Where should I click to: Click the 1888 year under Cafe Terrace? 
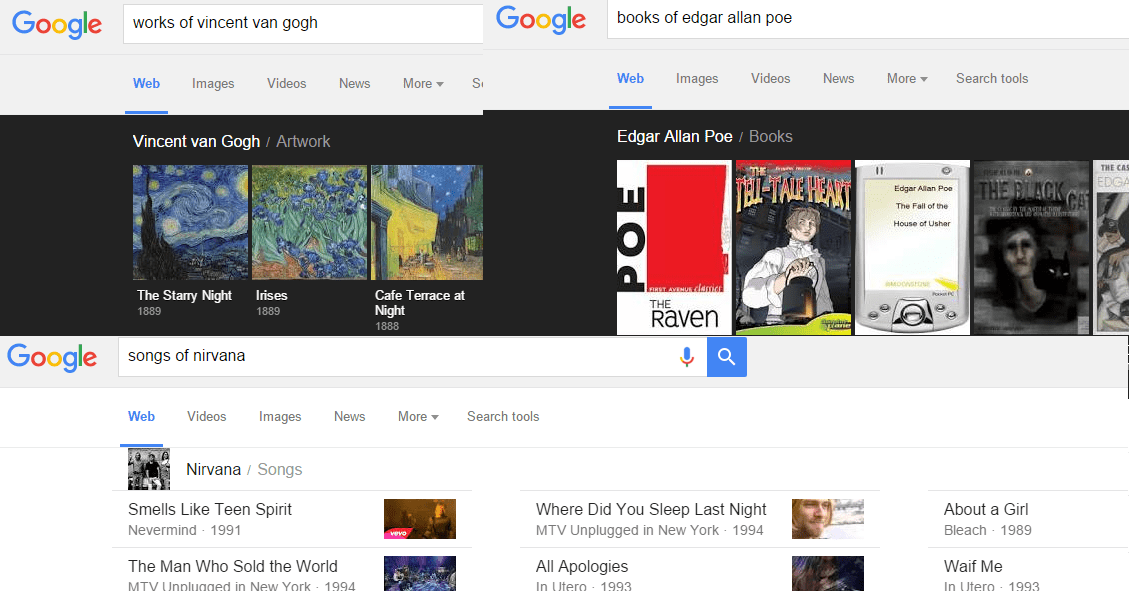[x=387, y=326]
